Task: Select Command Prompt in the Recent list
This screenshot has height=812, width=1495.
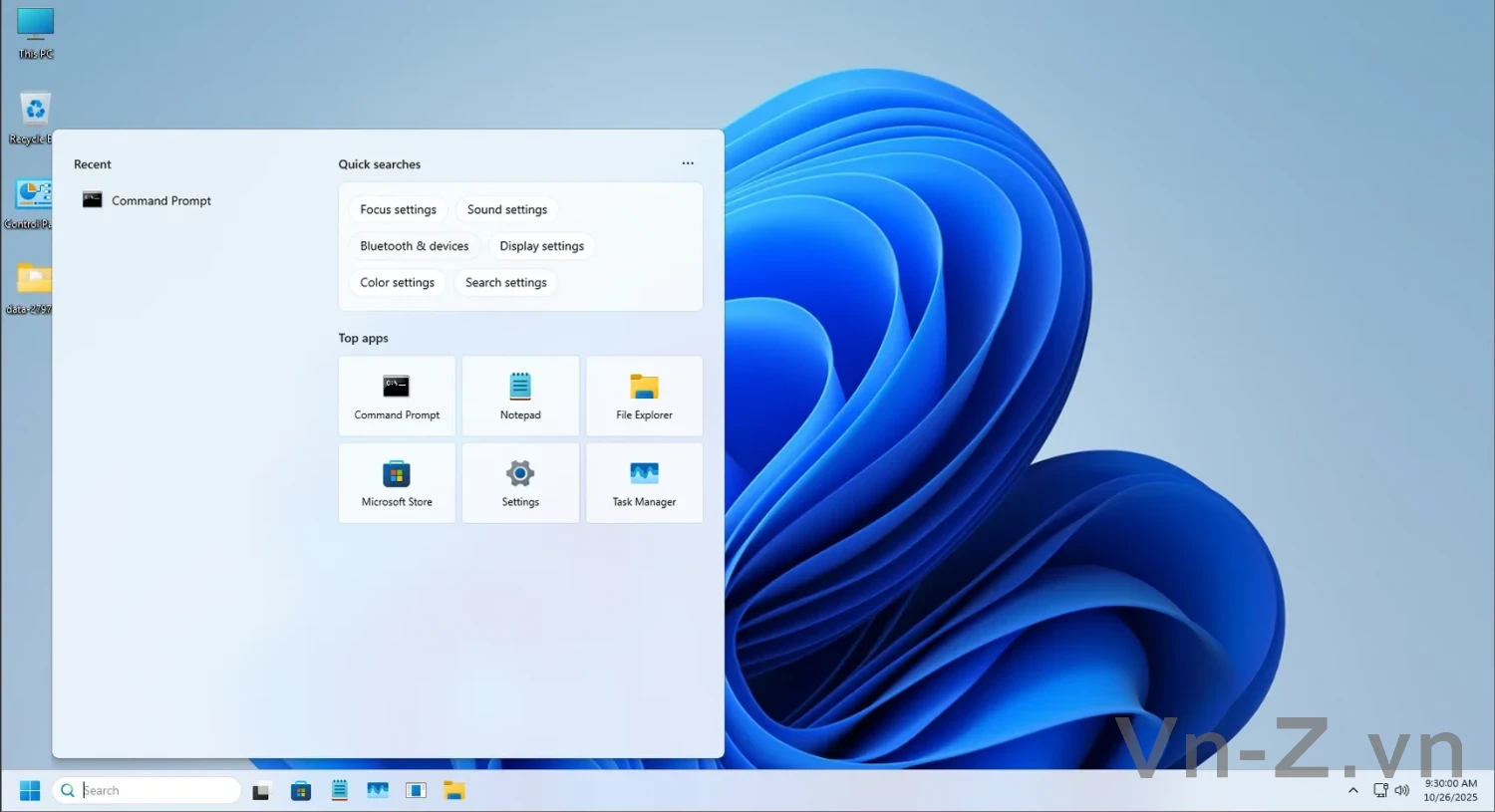Action: pos(161,200)
